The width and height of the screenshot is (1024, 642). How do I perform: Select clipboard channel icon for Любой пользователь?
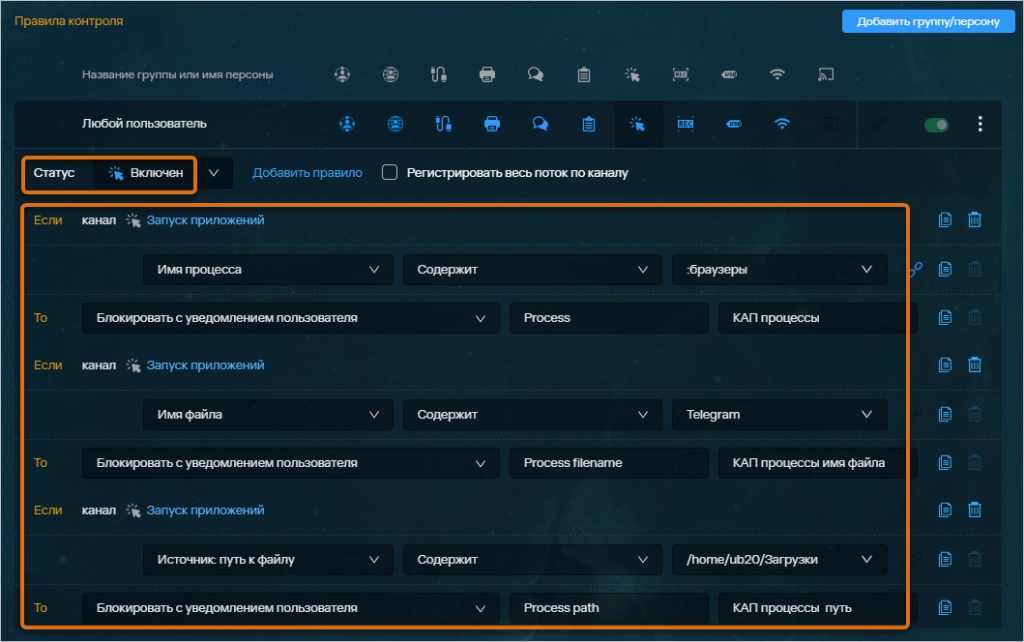click(589, 124)
